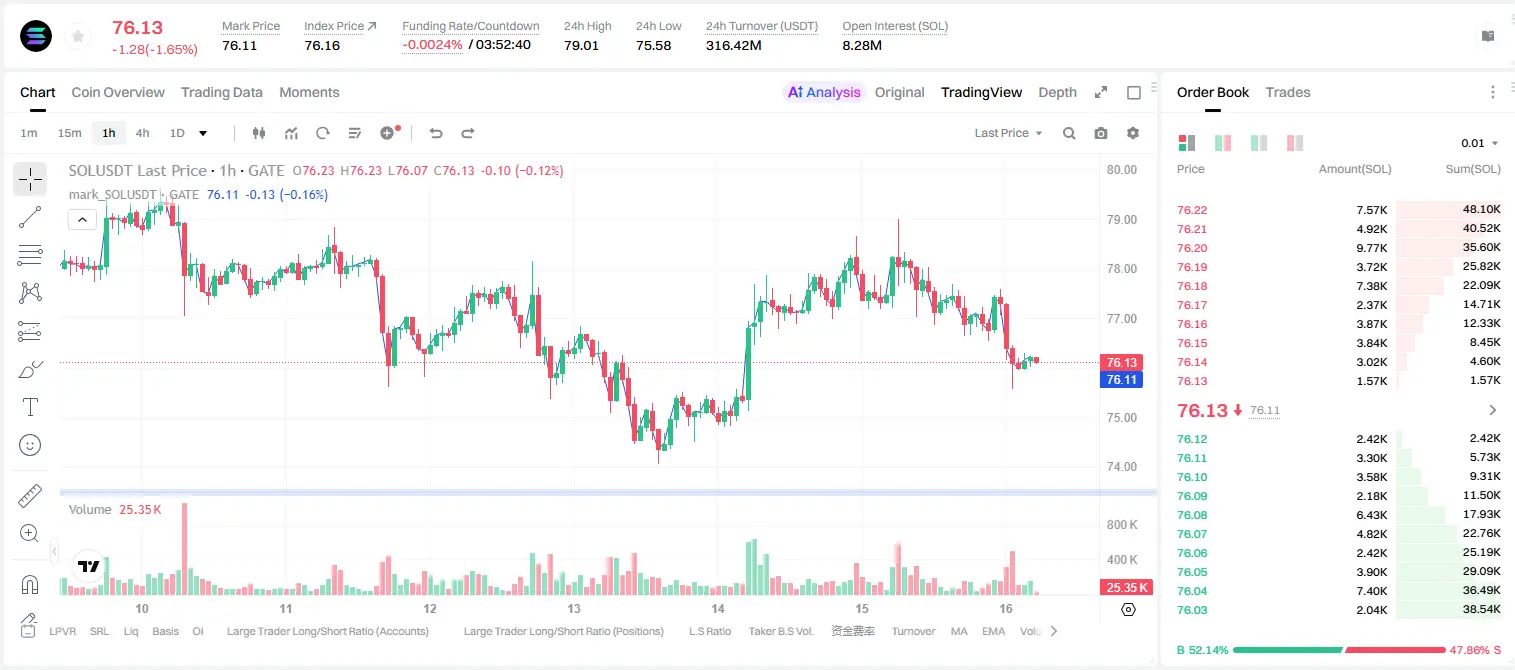Open the Last Price dropdown
Screen dimensions: 1515x670
tap(1009, 133)
